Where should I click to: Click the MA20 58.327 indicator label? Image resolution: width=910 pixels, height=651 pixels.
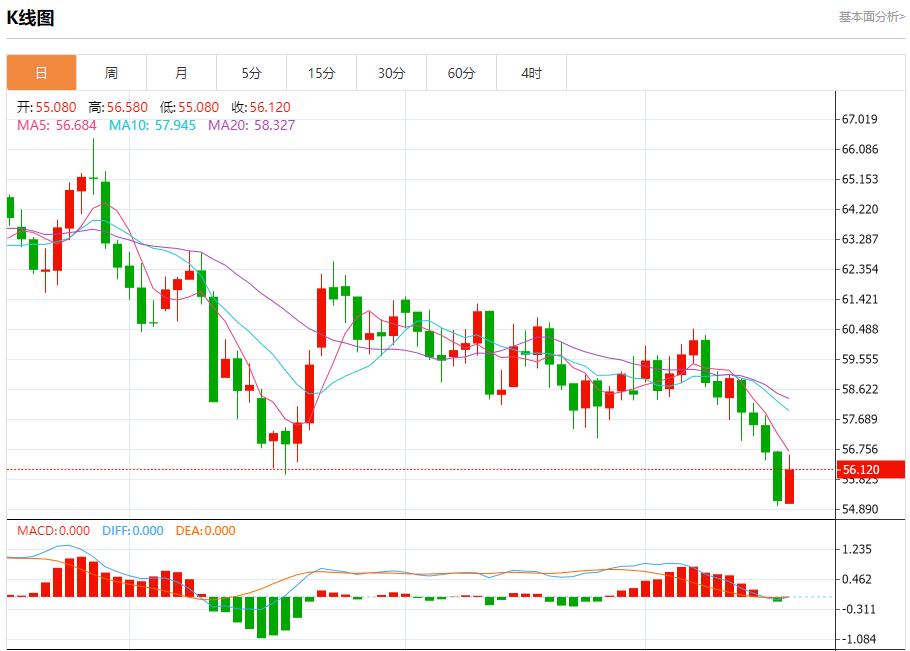pyautogui.click(x=251, y=125)
